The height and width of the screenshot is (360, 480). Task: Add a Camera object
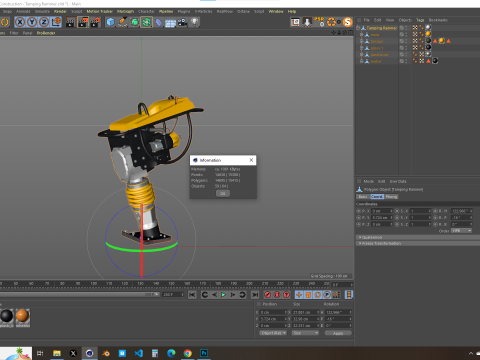182,22
